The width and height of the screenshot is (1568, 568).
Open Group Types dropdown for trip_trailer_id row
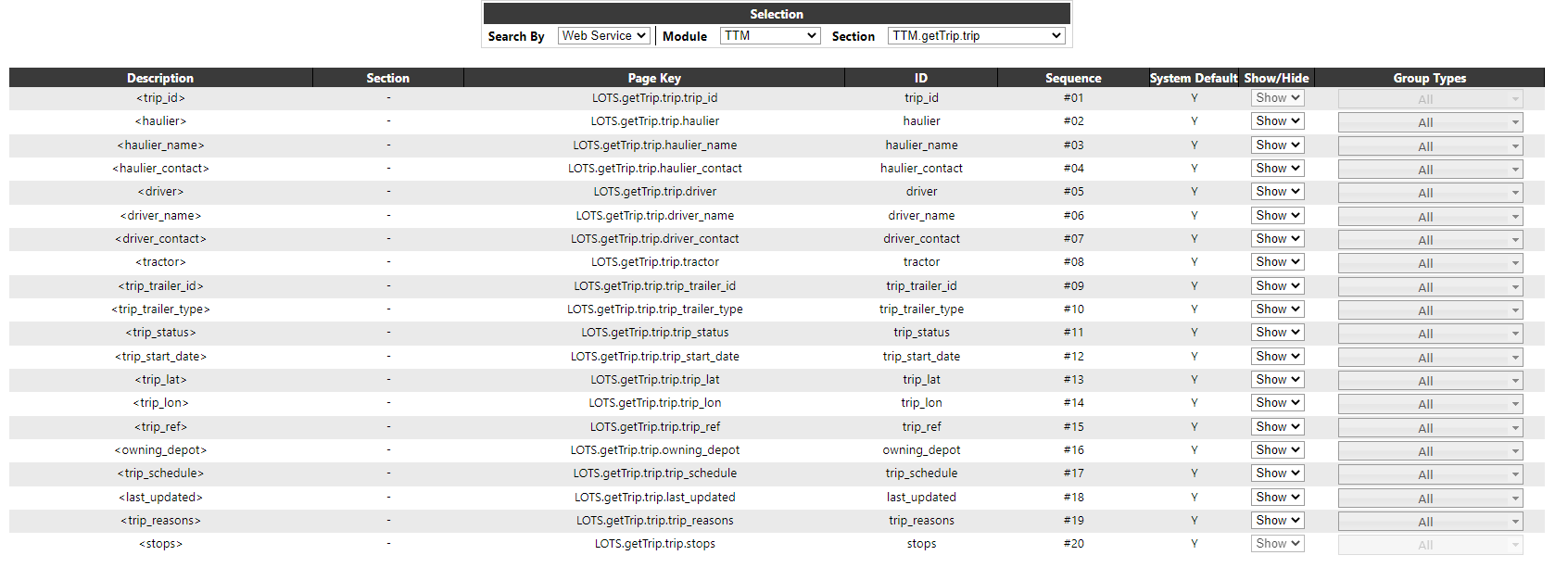(x=1430, y=287)
